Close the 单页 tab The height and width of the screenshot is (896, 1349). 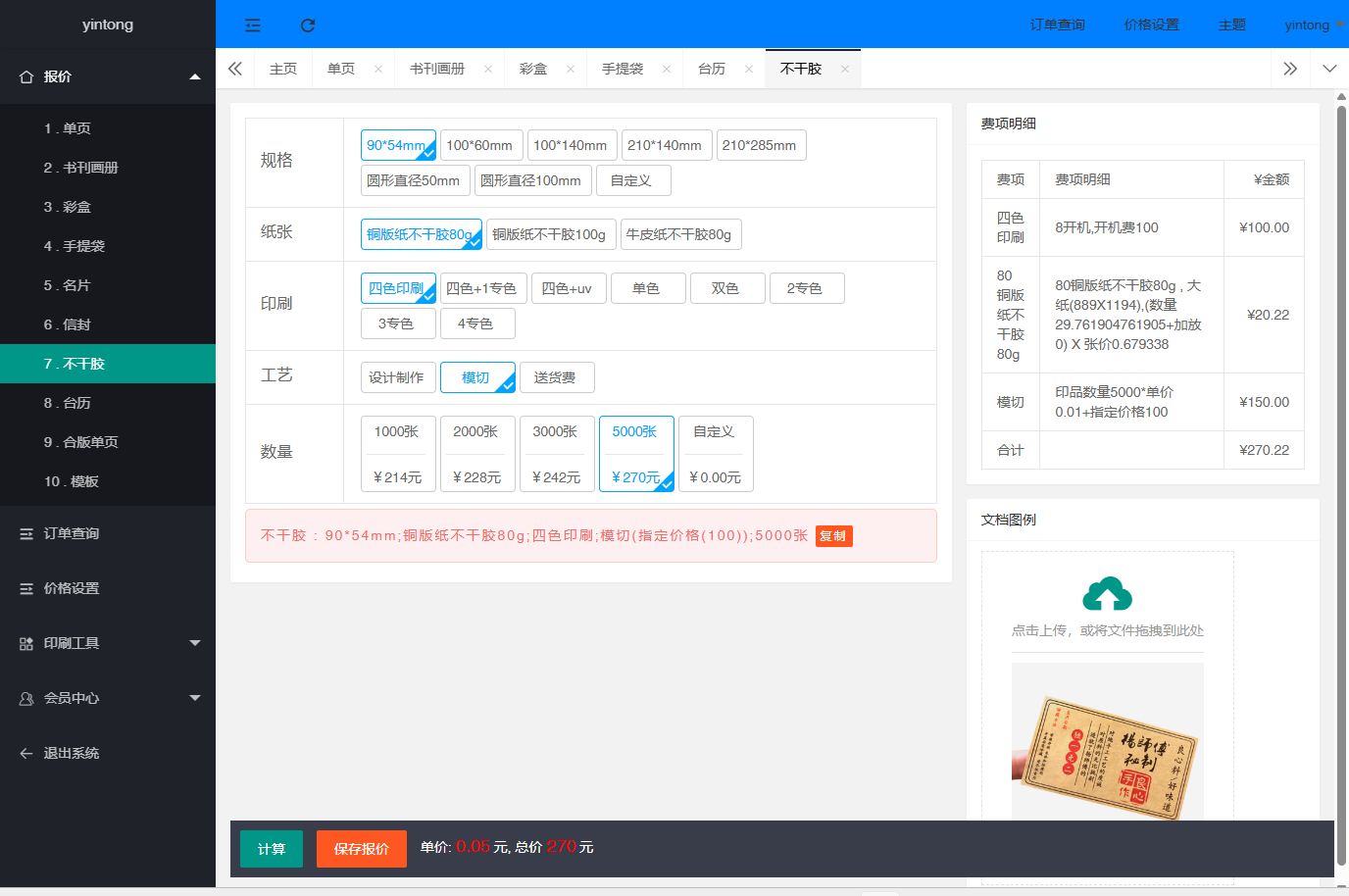(x=378, y=69)
